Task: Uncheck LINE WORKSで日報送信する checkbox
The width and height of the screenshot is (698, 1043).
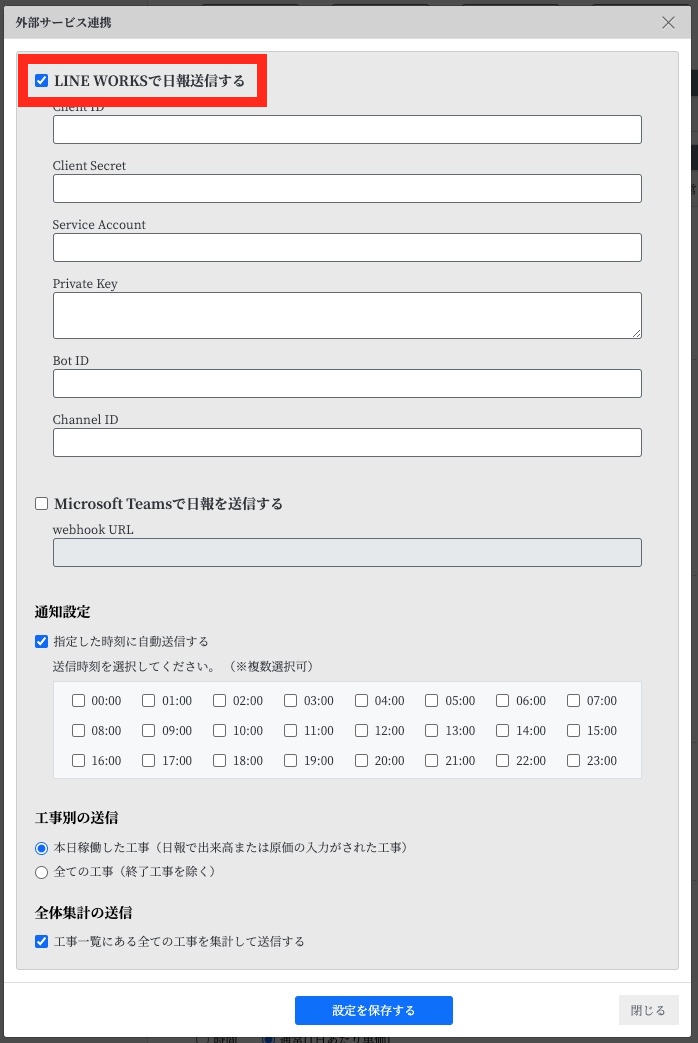Action: click(x=41, y=80)
